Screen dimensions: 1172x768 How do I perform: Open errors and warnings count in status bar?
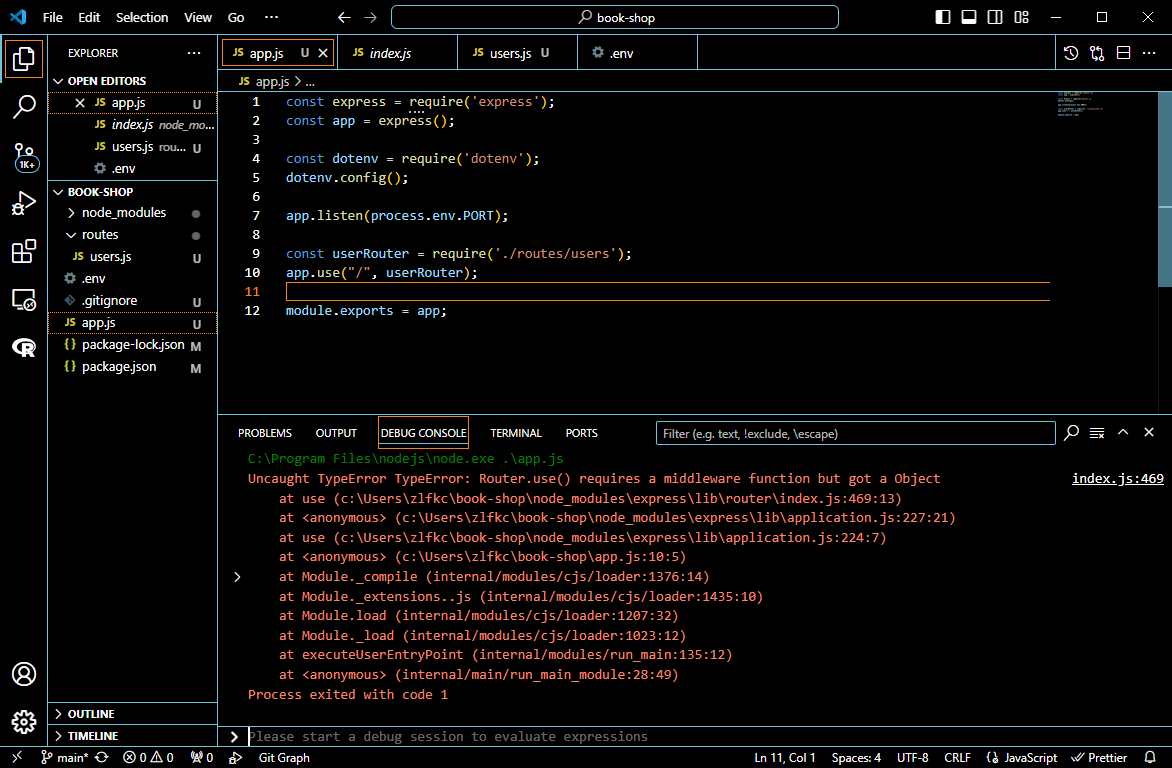148,758
